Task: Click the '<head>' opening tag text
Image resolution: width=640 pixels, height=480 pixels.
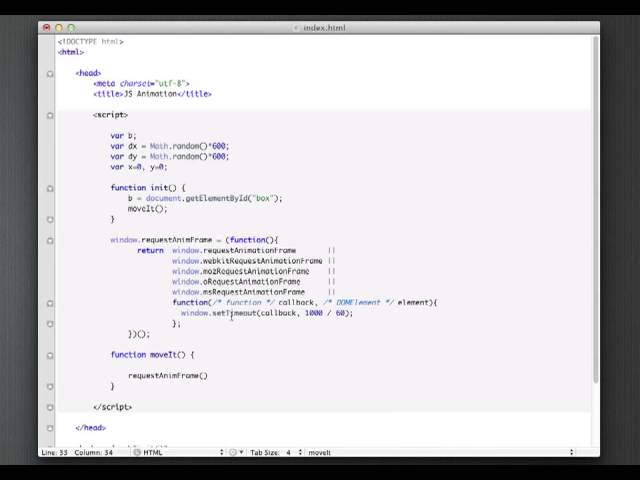Action: 88,73
